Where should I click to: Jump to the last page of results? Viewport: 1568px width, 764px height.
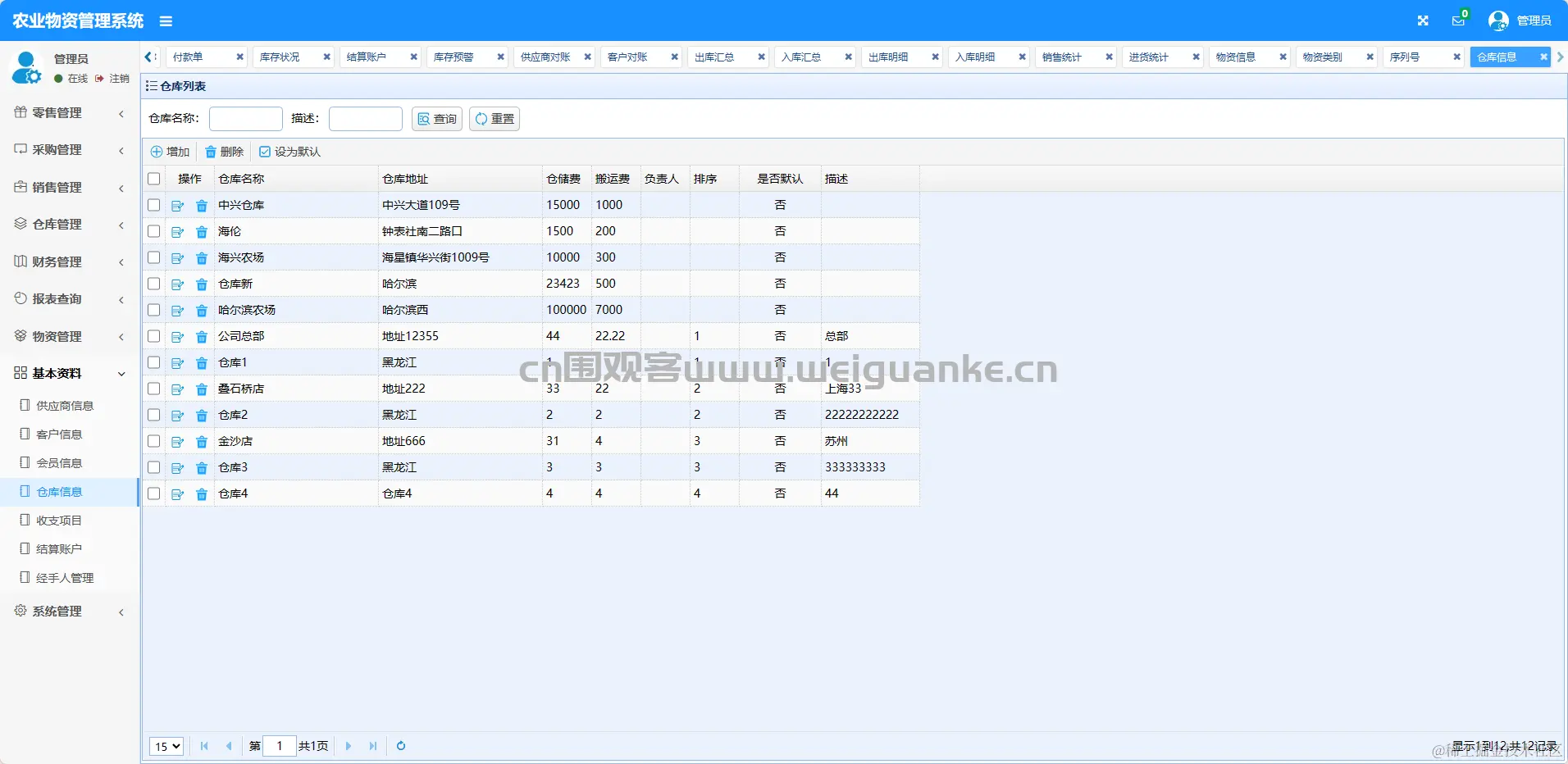[x=373, y=746]
